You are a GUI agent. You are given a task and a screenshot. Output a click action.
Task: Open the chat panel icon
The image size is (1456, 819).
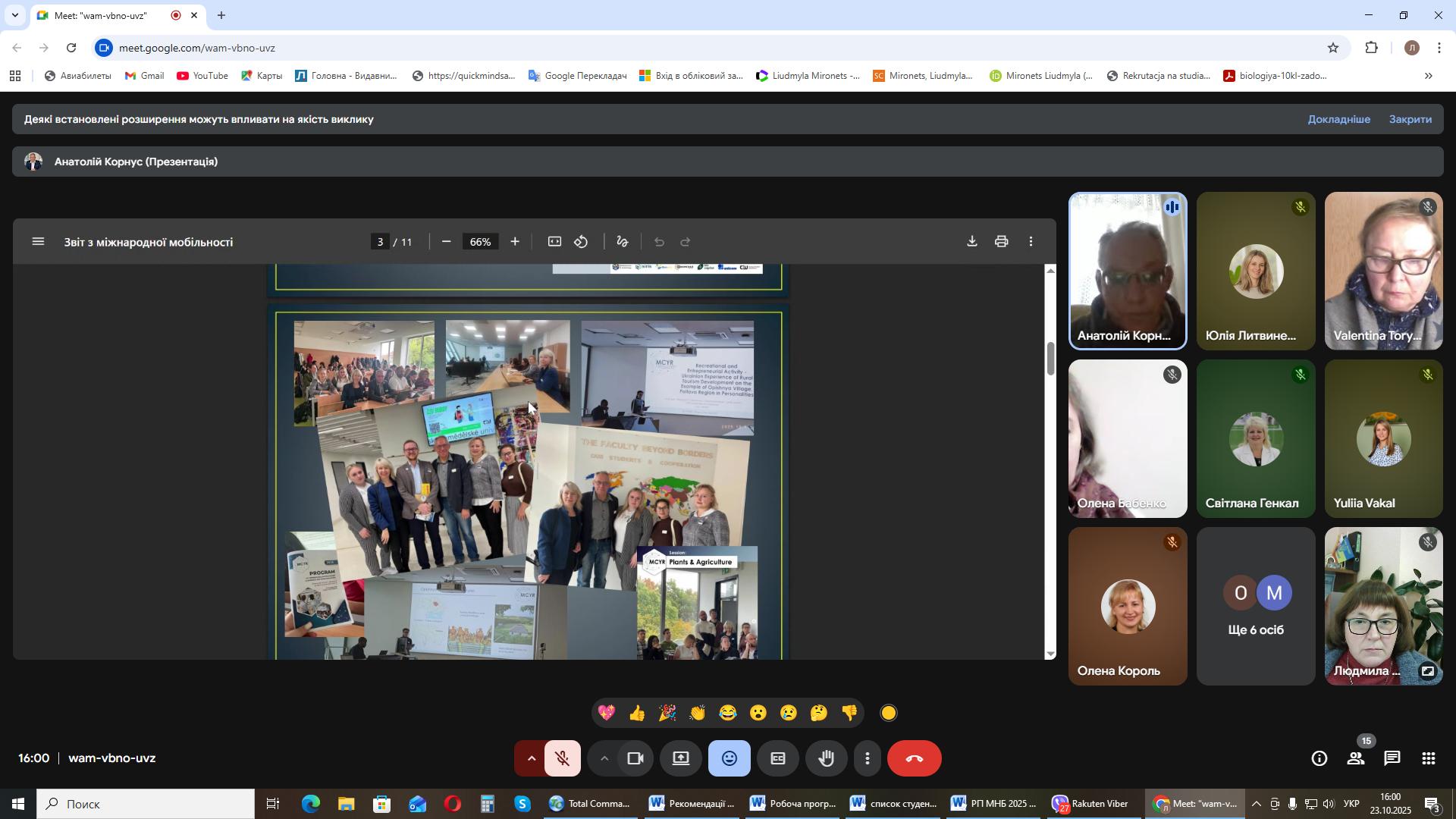pyautogui.click(x=1392, y=759)
